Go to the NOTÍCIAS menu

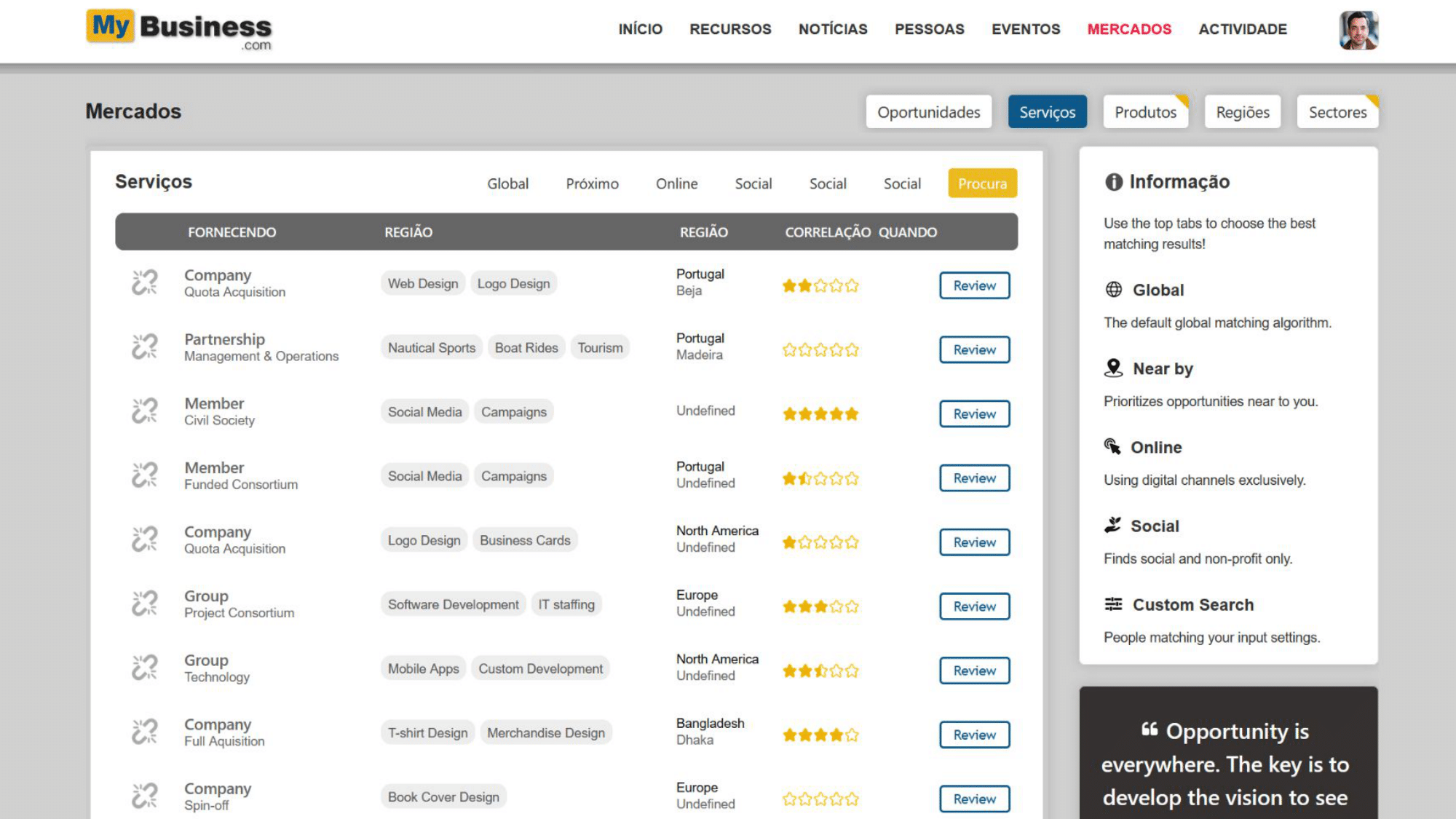[x=832, y=29]
